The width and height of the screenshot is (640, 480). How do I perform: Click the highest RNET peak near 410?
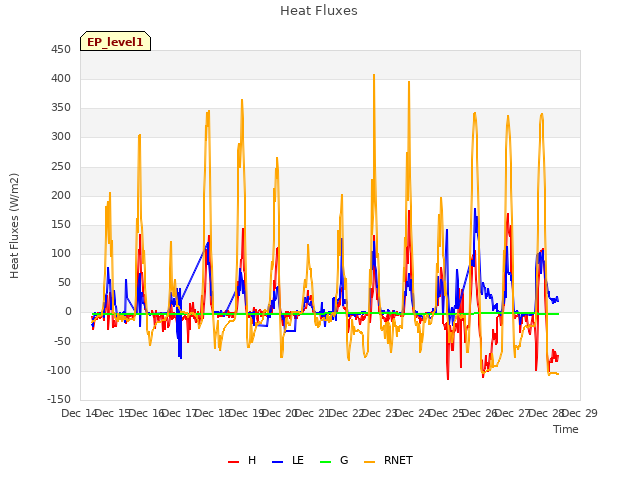pyautogui.click(x=374, y=76)
